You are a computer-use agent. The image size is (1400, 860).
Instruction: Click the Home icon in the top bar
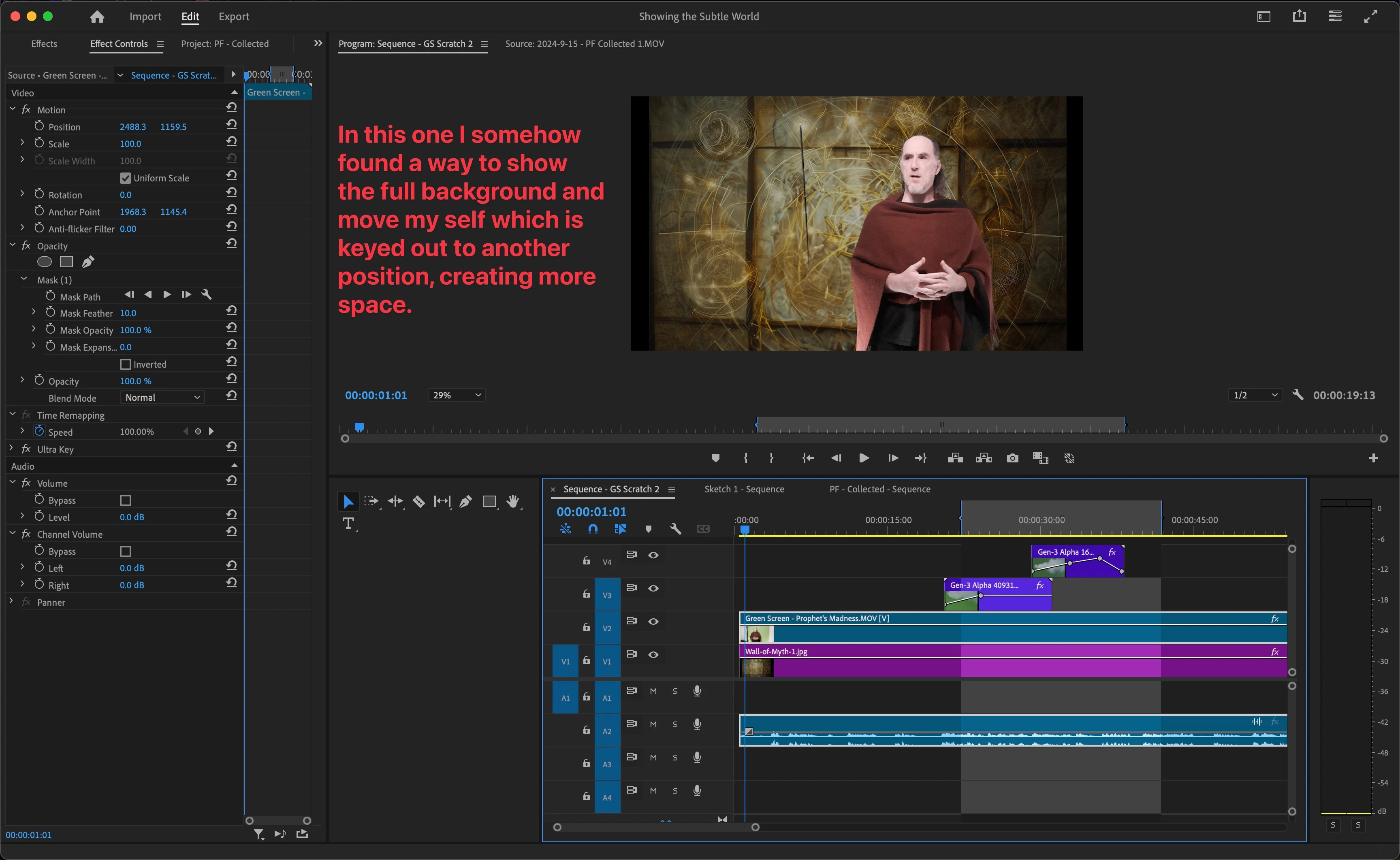tap(97, 17)
